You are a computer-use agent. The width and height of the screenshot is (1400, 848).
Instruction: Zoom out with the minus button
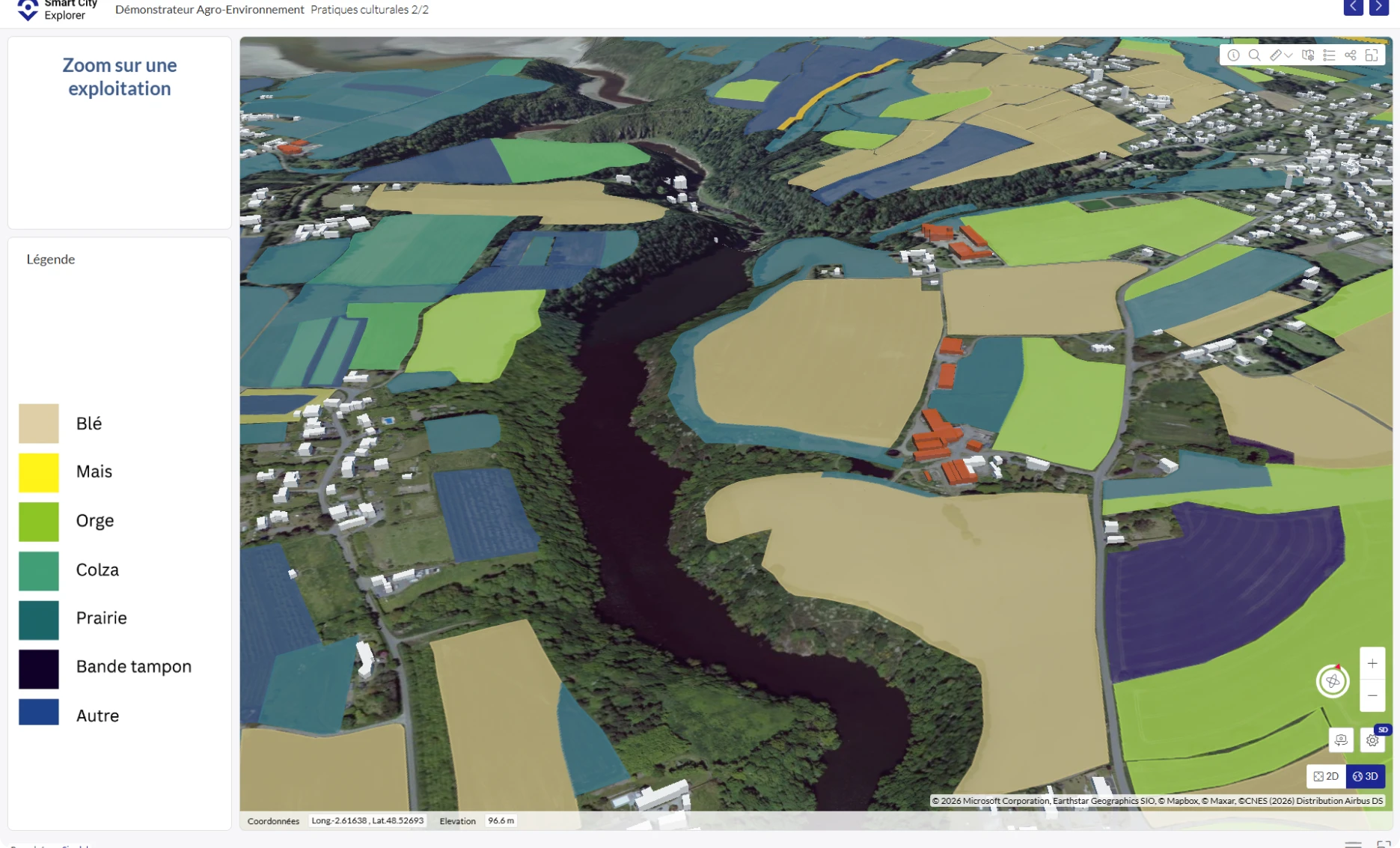click(x=1372, y=695)
